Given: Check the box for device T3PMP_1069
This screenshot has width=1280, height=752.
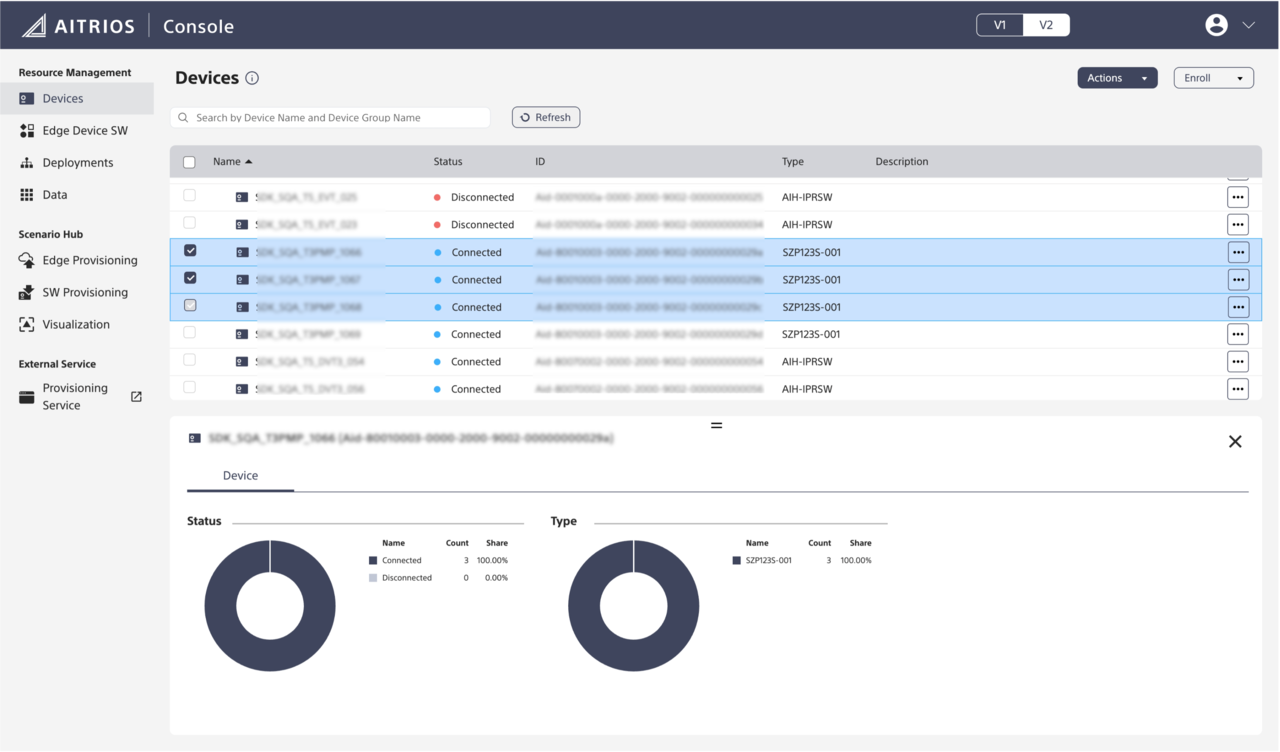Looking at the screenshot, I should (x=190, y=333).
